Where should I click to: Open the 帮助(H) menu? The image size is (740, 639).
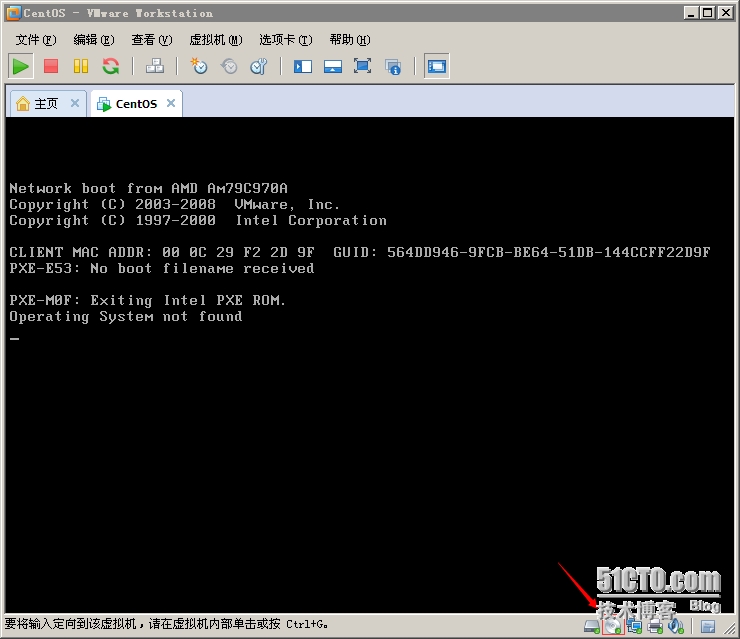pos(350,40)
